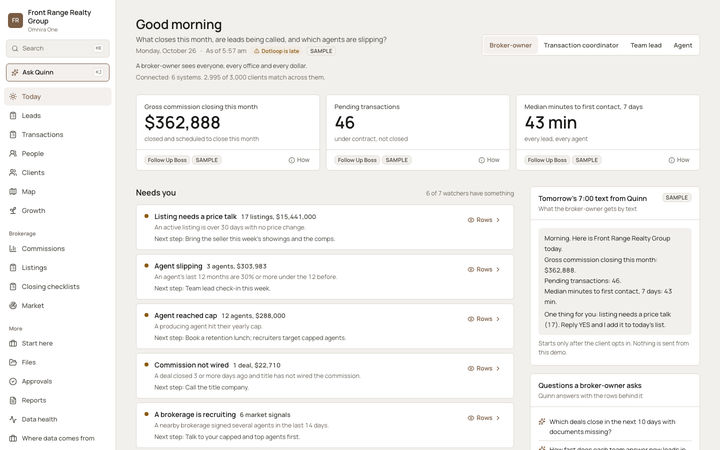Image resolution: width=720 pixels, height=450 pixels.
Task: Click the Approvals checkmark icon
Action: tap(13, 382)
